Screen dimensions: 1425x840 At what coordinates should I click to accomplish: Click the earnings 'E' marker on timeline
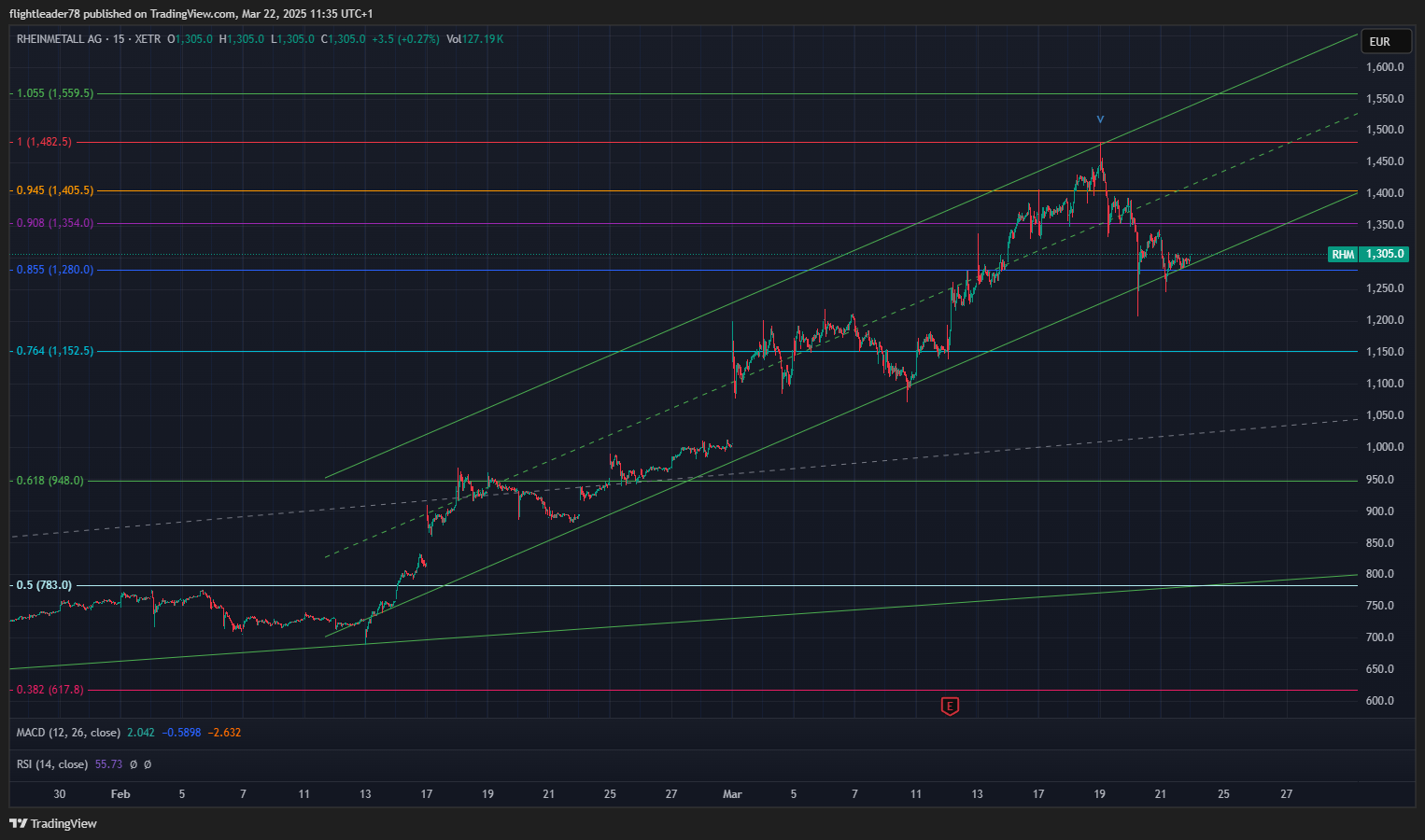pos(950,706)
